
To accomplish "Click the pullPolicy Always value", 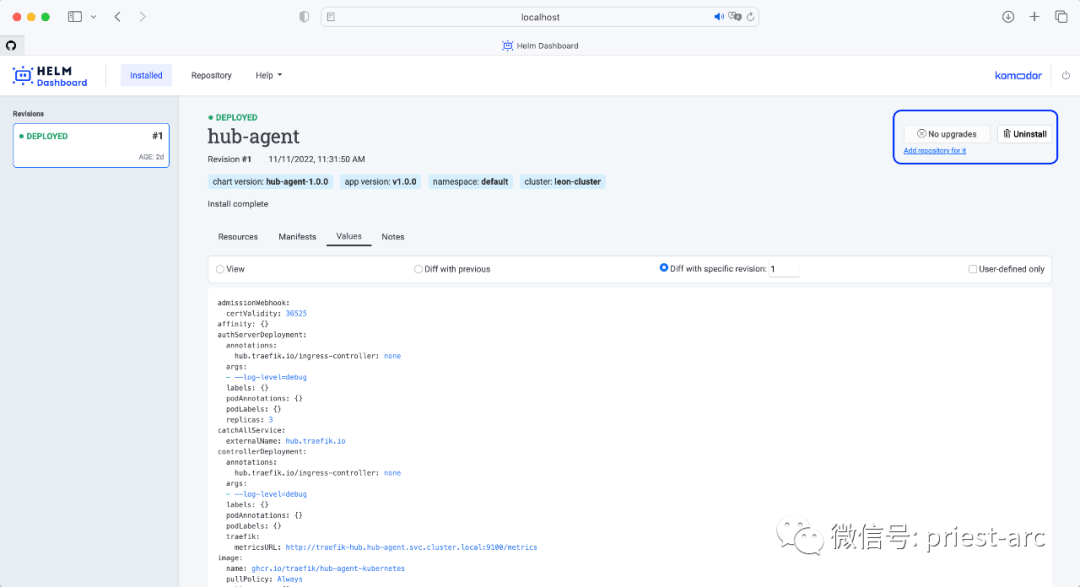I will (289, 579).
